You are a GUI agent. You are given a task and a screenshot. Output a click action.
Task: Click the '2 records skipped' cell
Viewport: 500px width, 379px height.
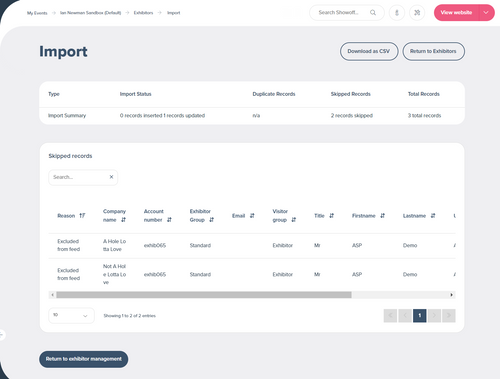pos(352,115)
